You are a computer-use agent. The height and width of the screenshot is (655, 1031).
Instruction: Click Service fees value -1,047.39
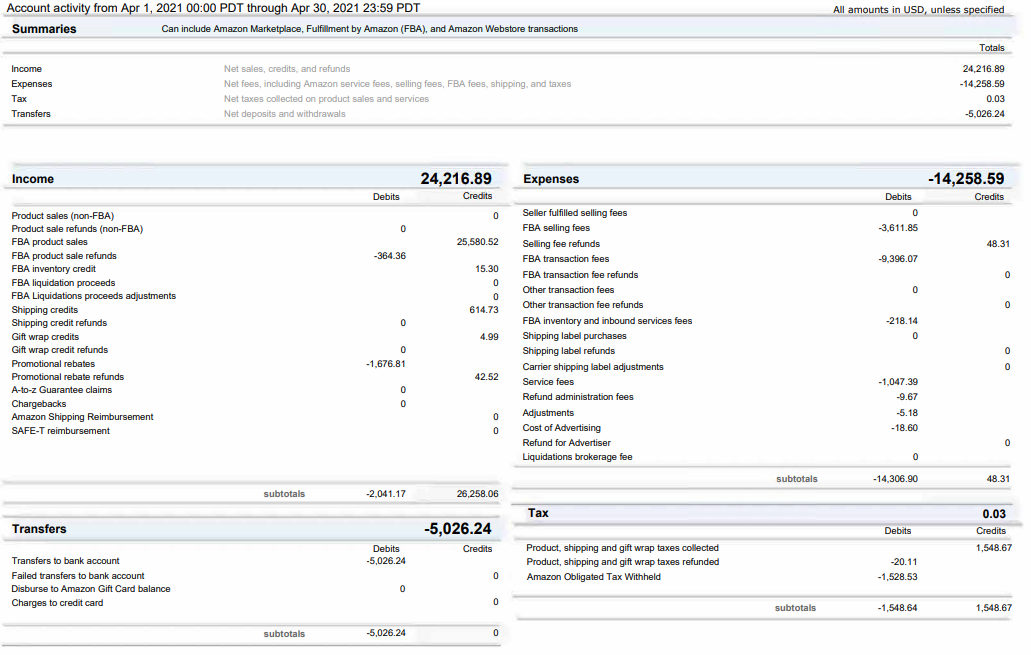[x=898, y=382]
